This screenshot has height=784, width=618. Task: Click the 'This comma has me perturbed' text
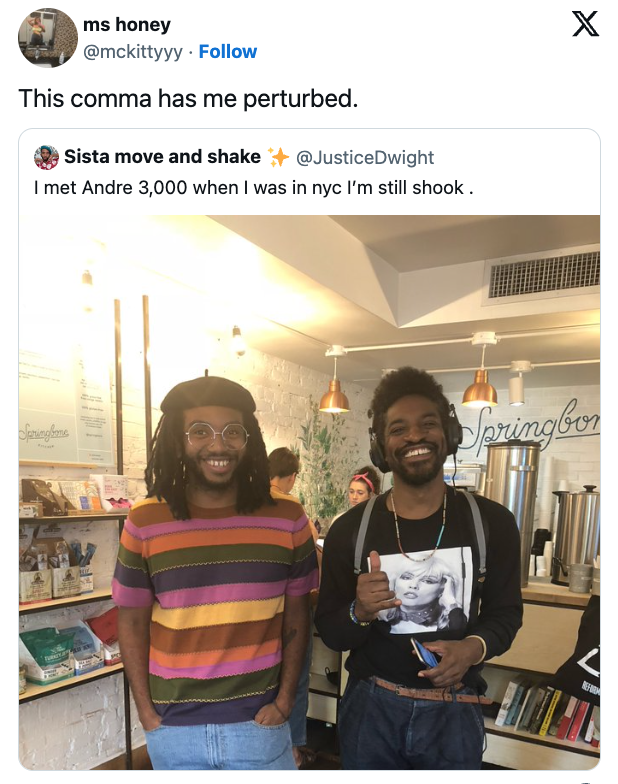pyautogui.click(x=188, y=98)
